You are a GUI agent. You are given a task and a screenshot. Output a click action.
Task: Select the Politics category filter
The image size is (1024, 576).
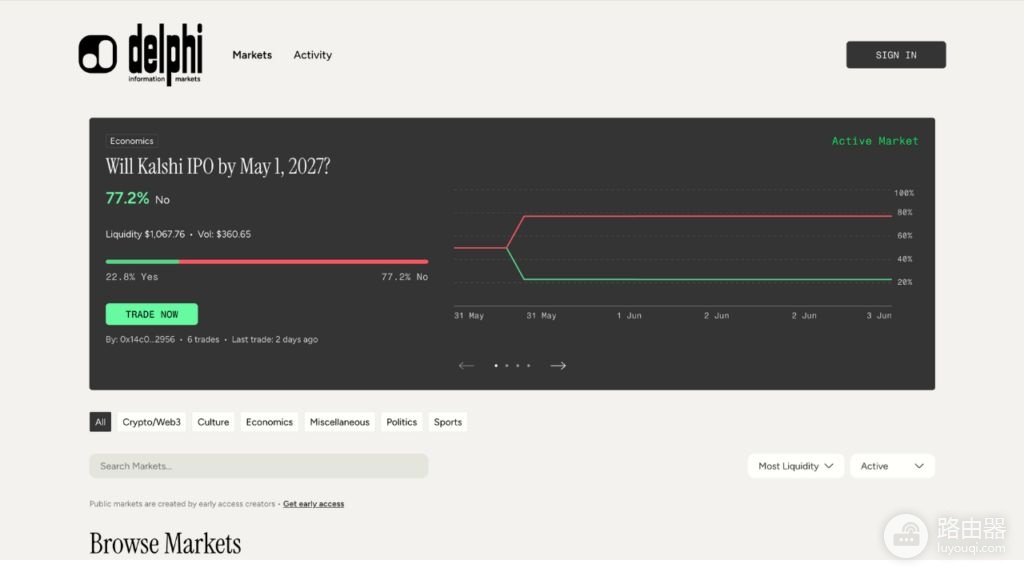point(402,422)
